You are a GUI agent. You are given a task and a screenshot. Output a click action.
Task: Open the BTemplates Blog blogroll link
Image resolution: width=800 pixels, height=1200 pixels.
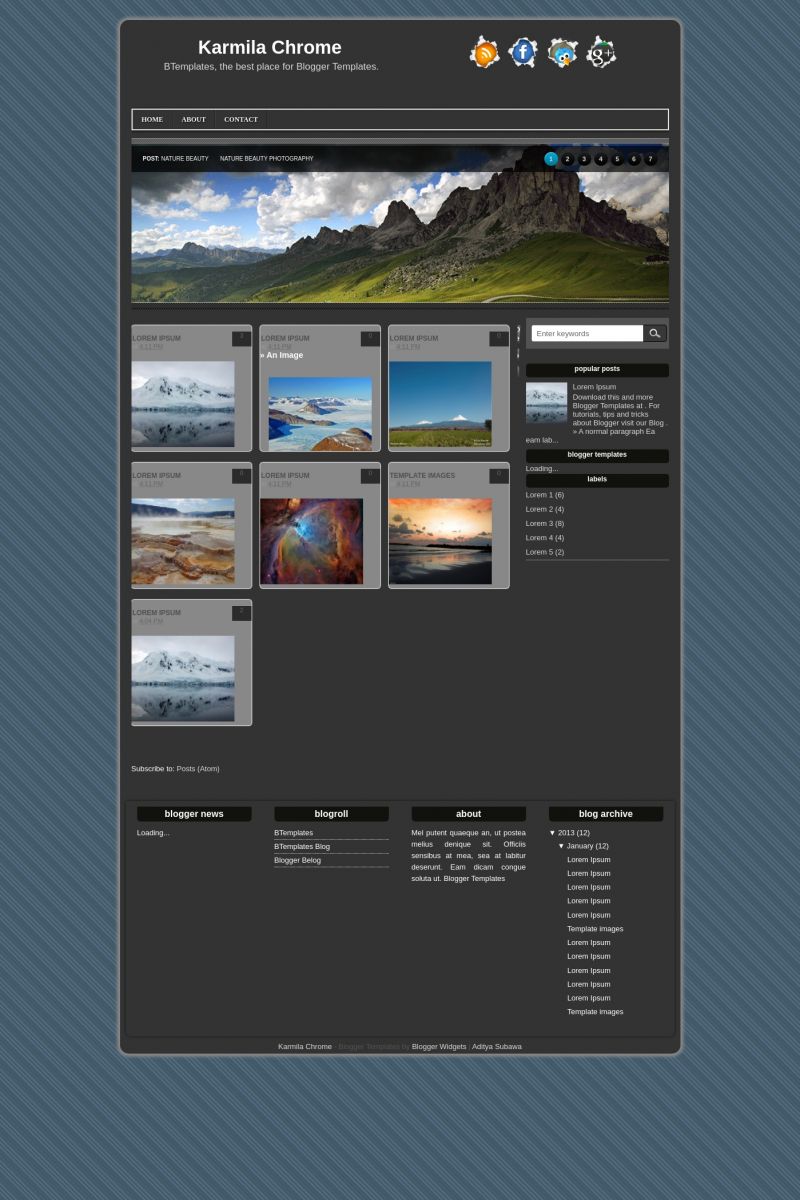click(x=302, y=846)
